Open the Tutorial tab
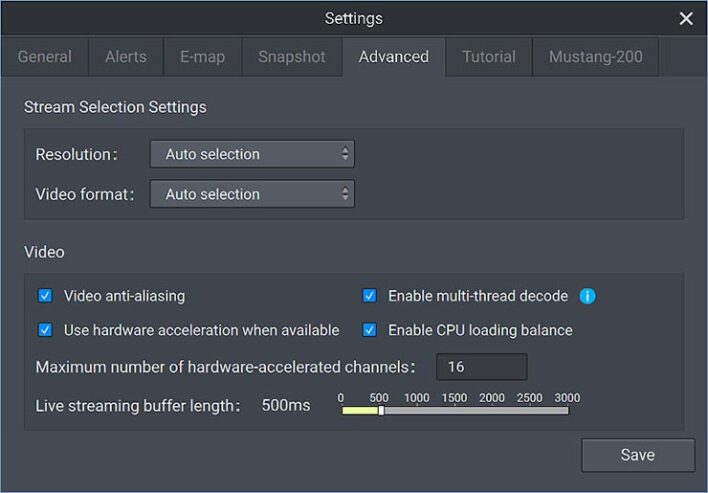 [x=489, y=57]
